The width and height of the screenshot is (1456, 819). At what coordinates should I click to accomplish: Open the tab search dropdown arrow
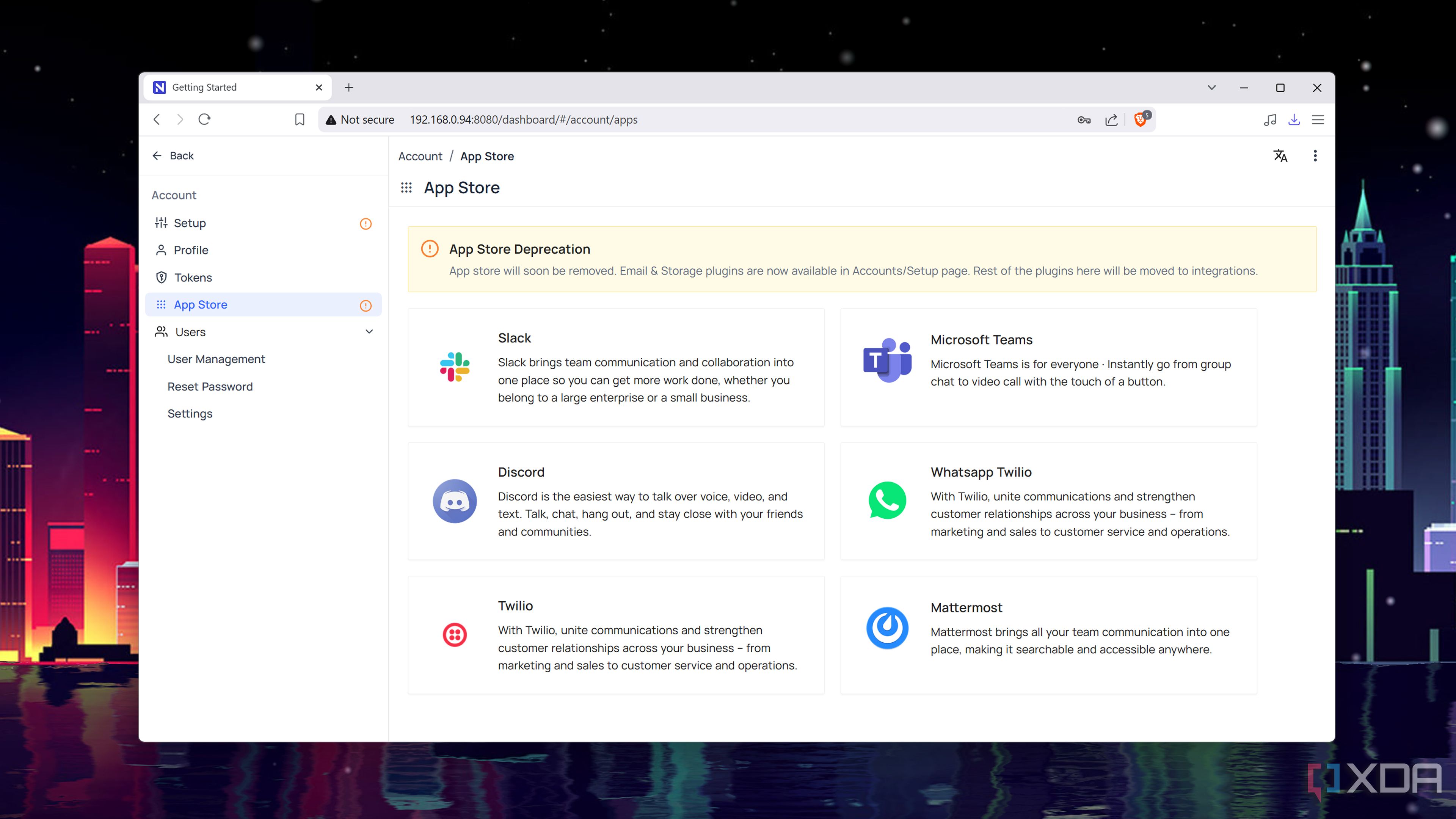point(1211,88)
